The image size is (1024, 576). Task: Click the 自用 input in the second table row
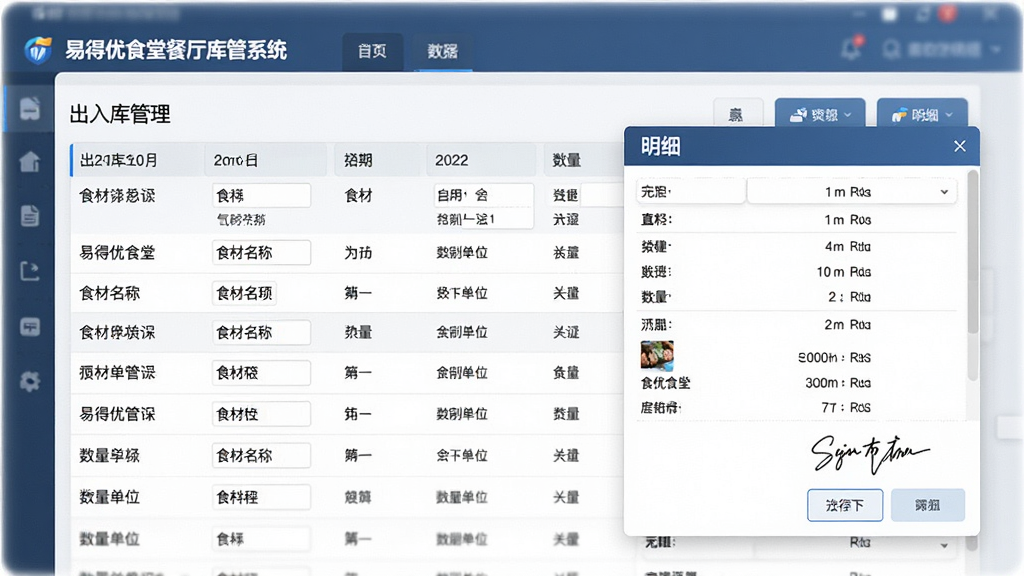tap(483, 195)
